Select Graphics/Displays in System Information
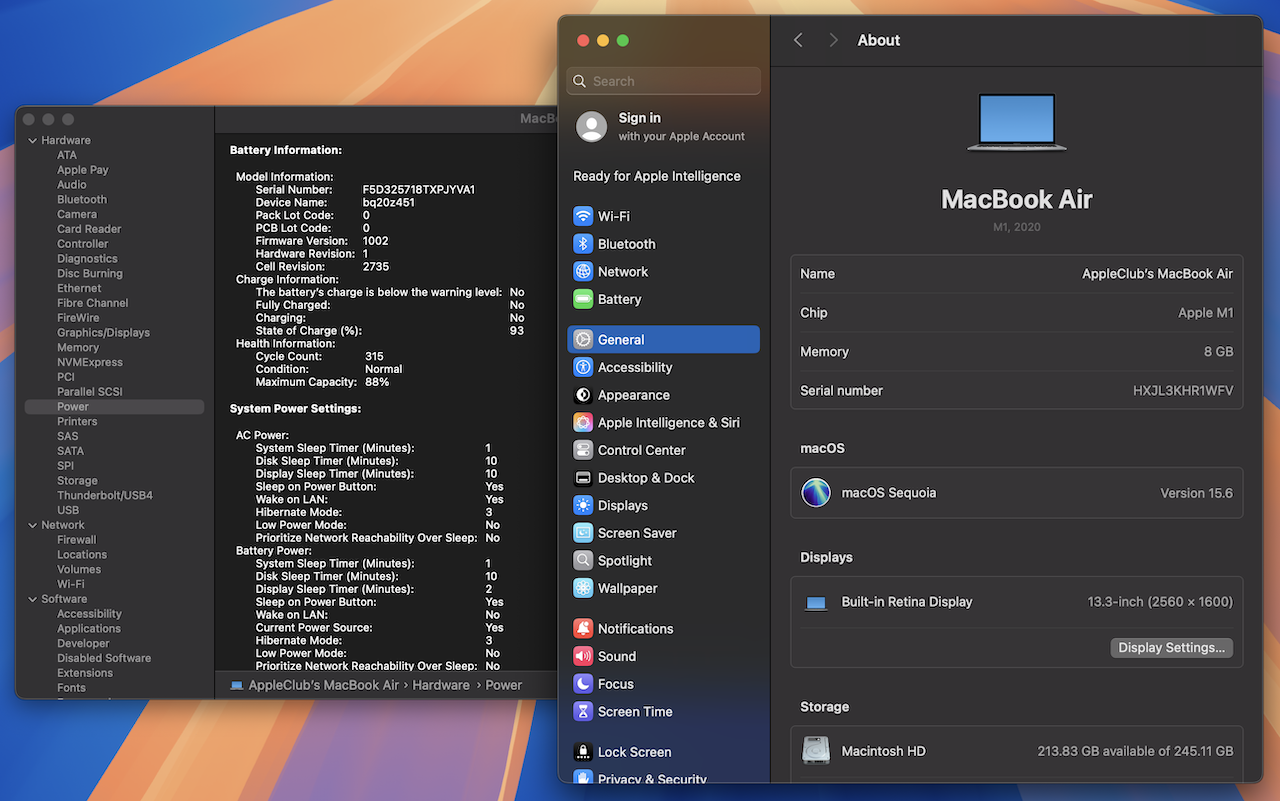 103,333
